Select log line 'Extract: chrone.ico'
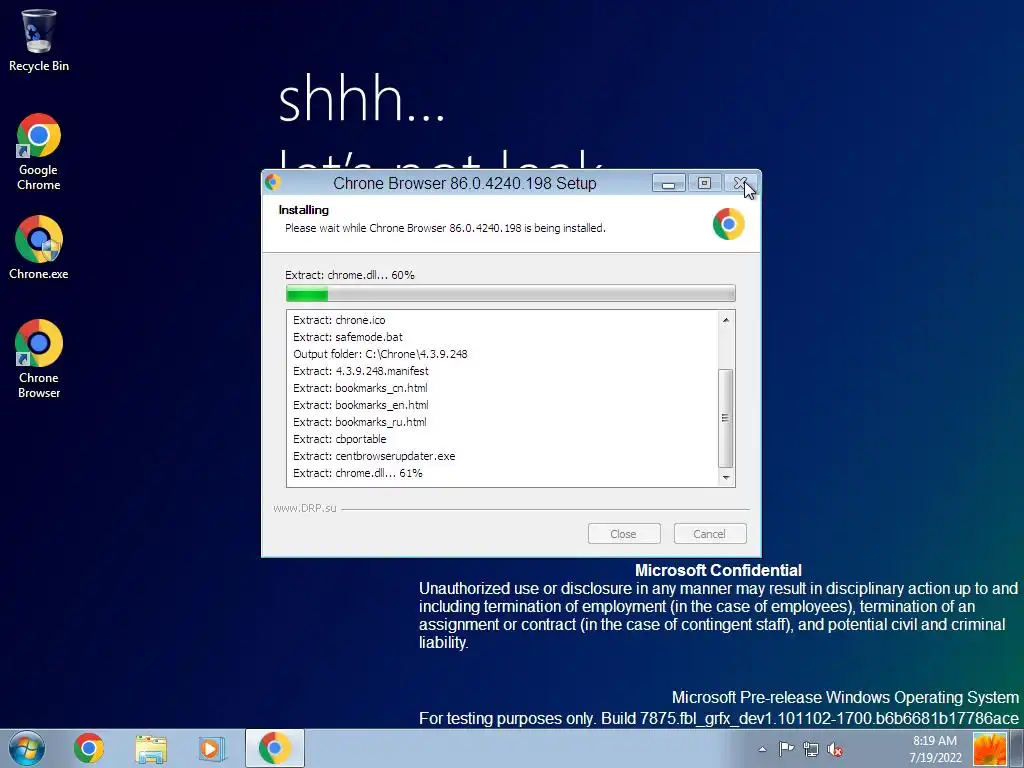Image resolution: width=1024 pixels, height=768 pixels. [339, 320]
